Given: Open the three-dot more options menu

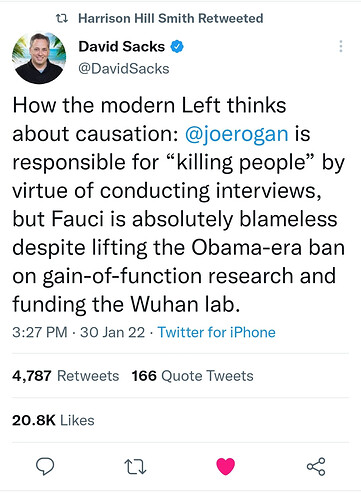Looking at the screenshot, I should click(x=341, y=46).
